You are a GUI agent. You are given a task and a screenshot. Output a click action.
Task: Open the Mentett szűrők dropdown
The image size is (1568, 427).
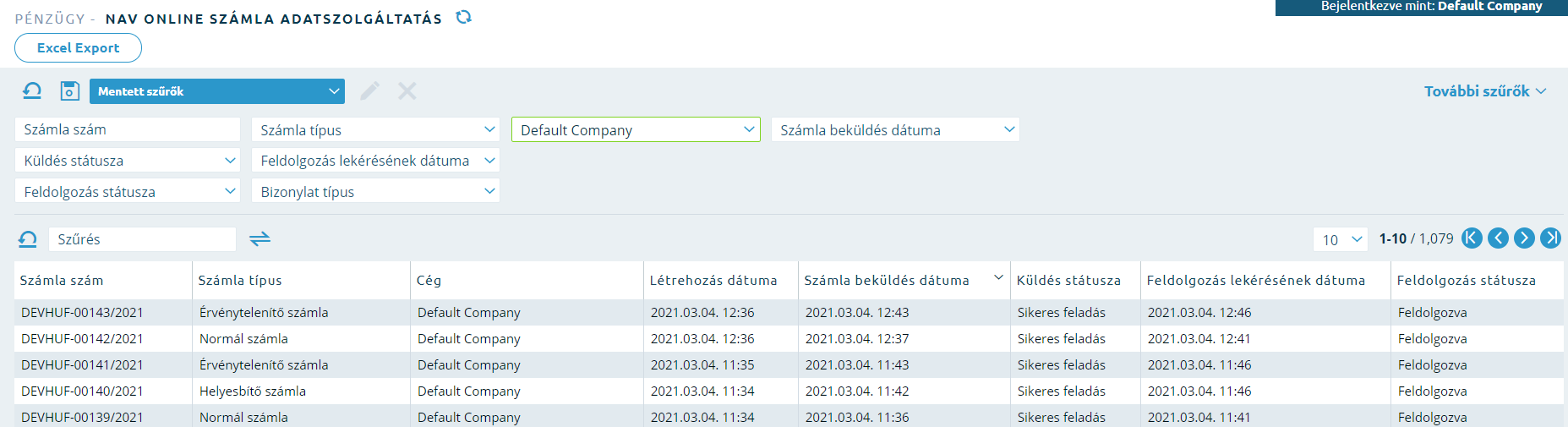coord(217,91)
